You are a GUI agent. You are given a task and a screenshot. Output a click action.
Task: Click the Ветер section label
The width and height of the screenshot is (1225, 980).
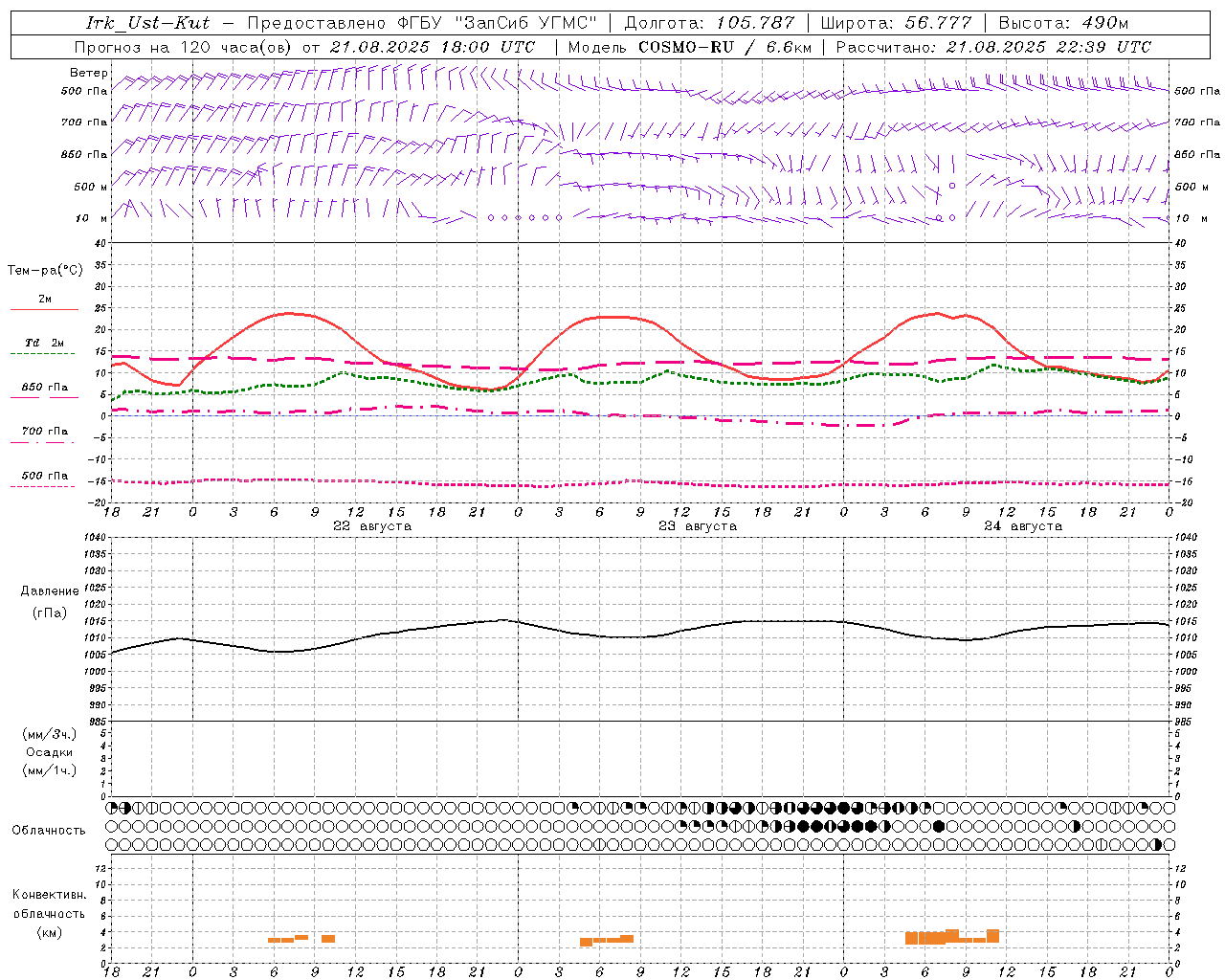pos(89,73)
